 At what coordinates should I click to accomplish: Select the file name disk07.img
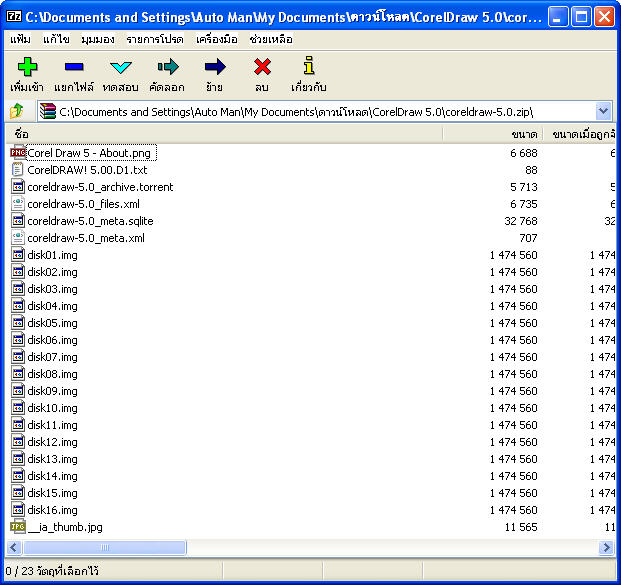point(52,357)
